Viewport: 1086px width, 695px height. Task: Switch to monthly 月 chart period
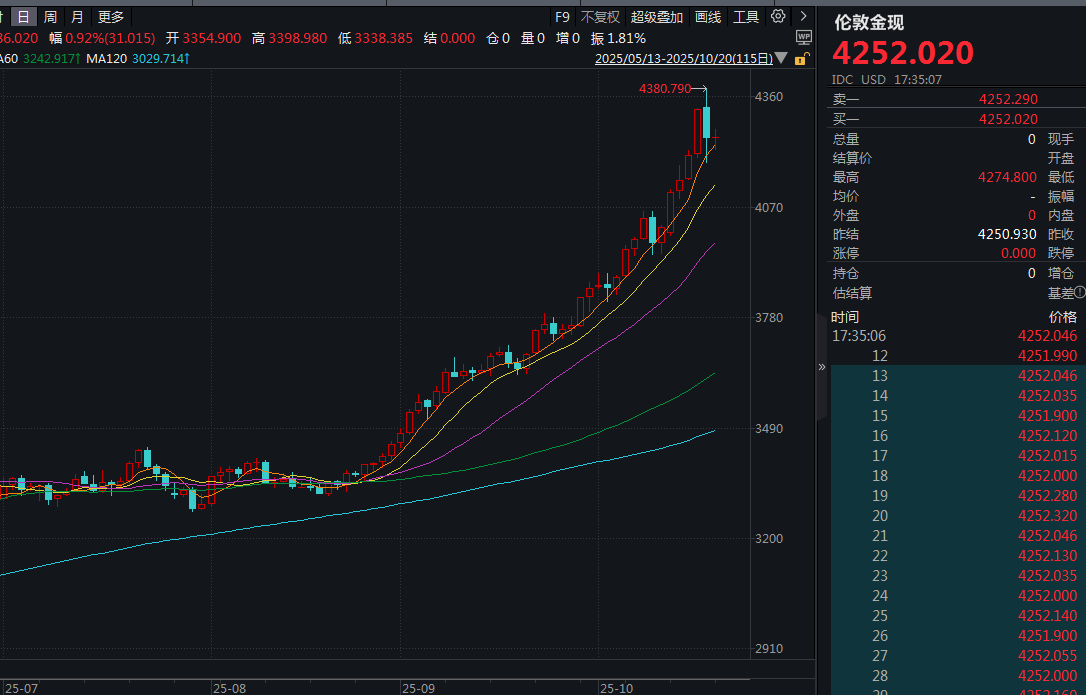pos(77,17)
